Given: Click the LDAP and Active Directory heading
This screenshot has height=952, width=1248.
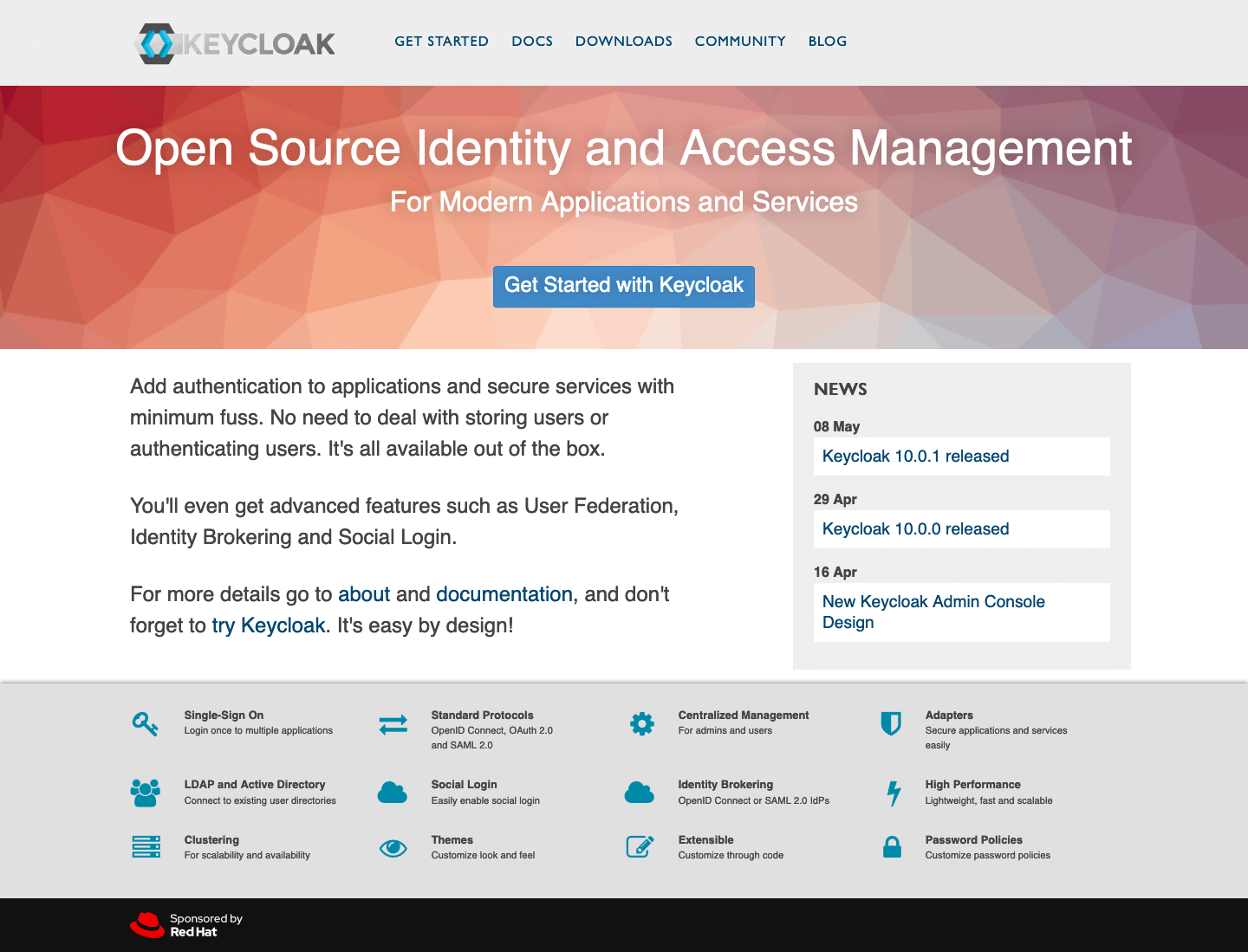Looking at the screenshot, I should tap(255, 785).
